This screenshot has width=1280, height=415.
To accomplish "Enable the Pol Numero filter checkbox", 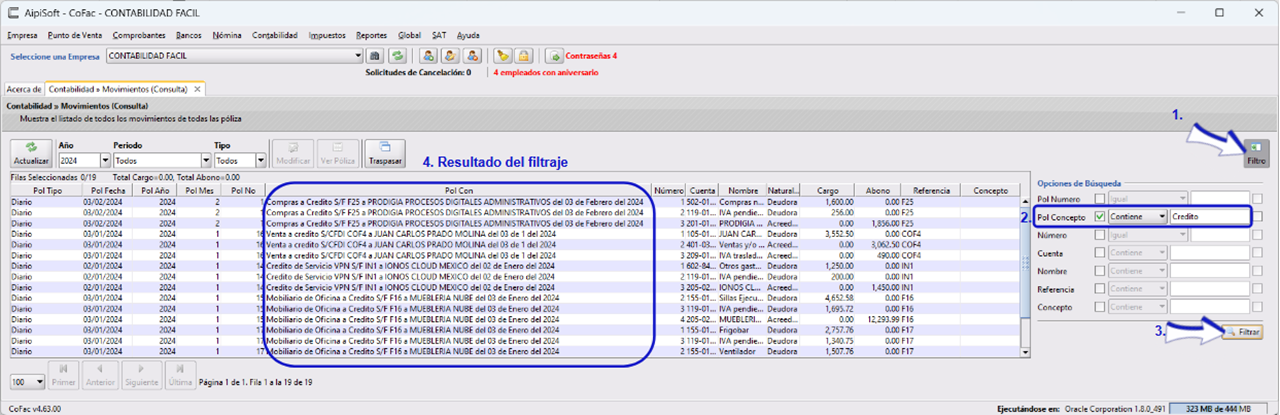I will coord(1100,198).
